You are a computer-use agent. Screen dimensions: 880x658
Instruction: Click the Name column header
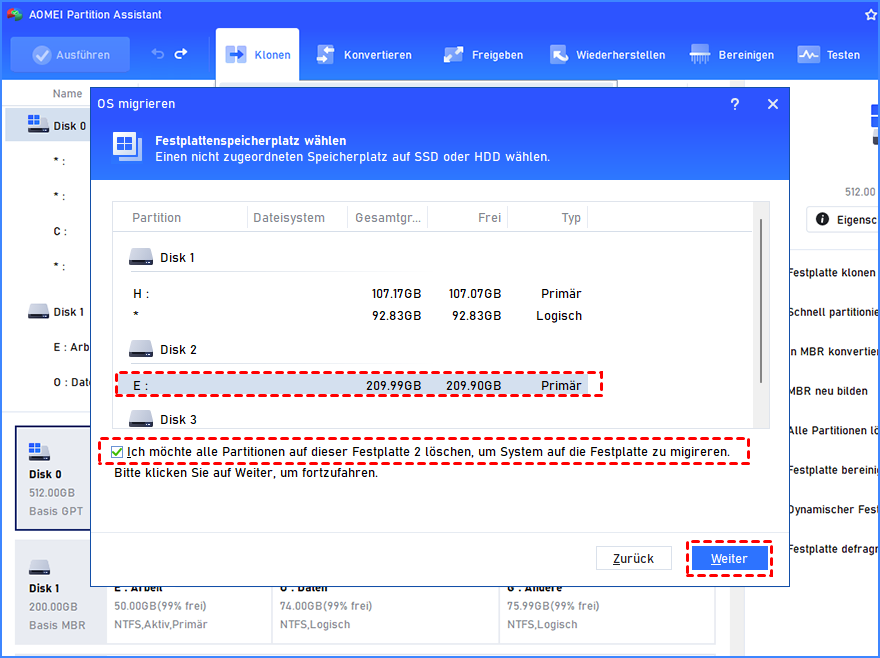tap(67, 94)
